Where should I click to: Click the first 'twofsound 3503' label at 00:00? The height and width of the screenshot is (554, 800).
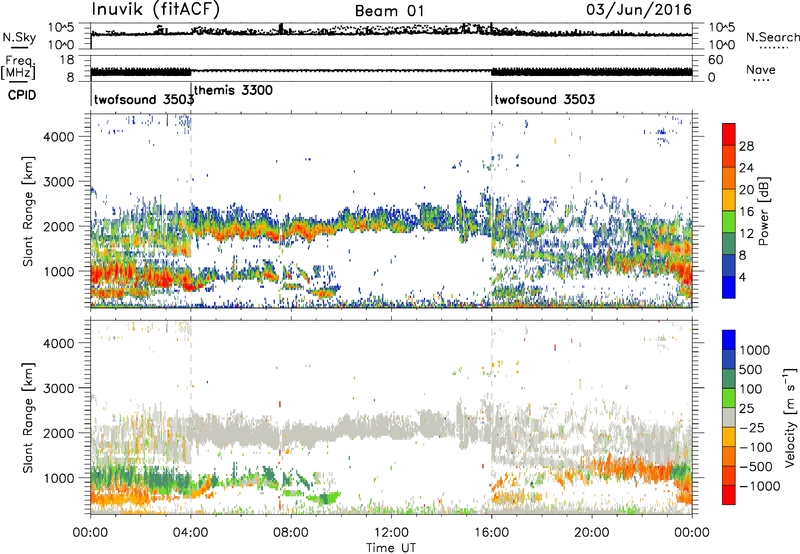144,99
